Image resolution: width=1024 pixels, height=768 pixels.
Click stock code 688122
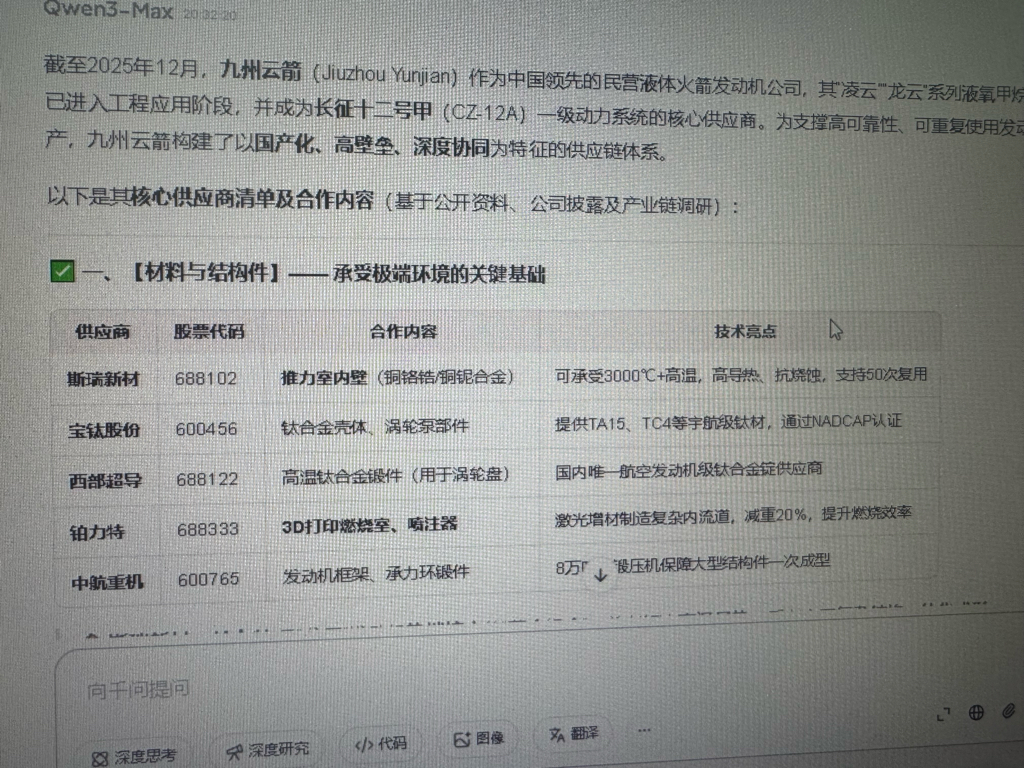pos(207,479)
